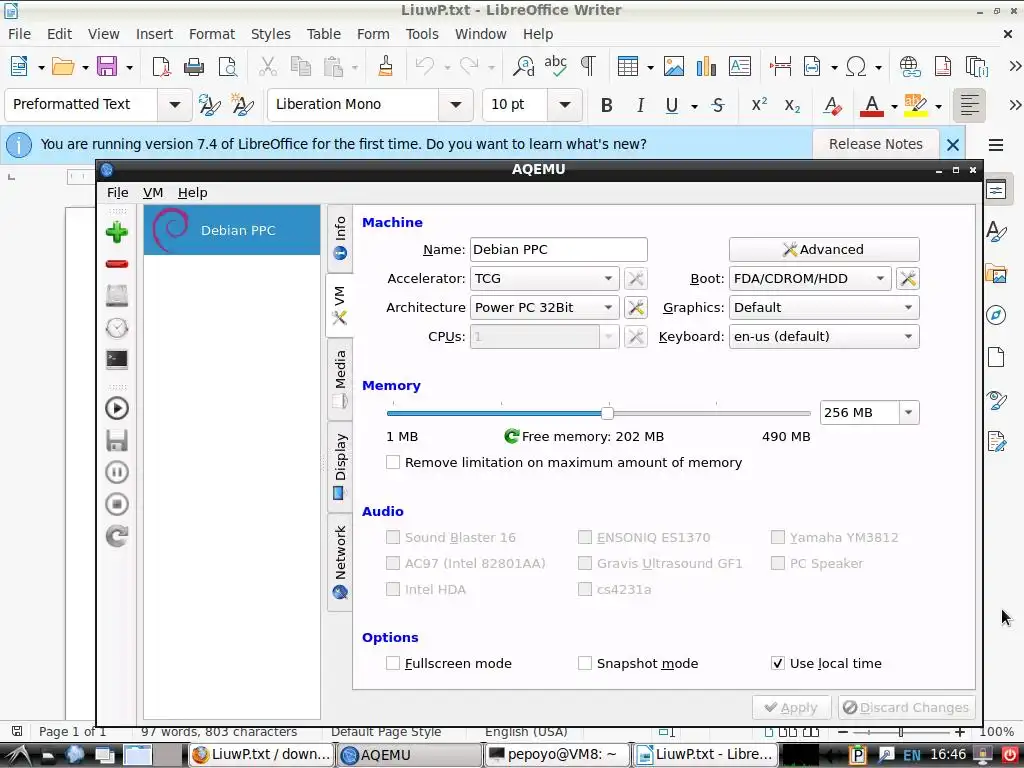Click the clock icon in AQEMU sidebar
This screenshot has height=768, width=1024.
pyautogui.click(x=117, y=327)
